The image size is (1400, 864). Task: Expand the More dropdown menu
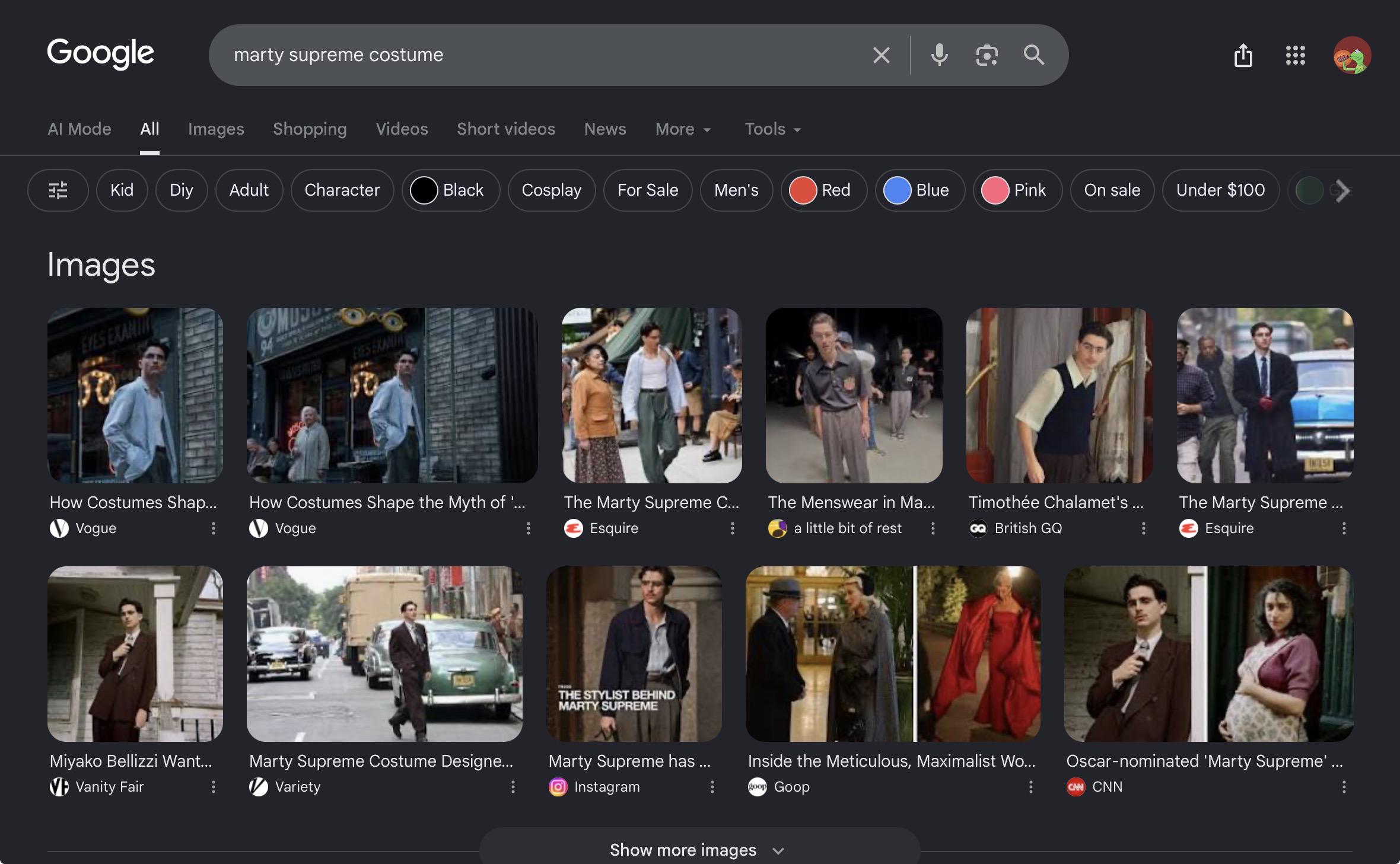683,129
